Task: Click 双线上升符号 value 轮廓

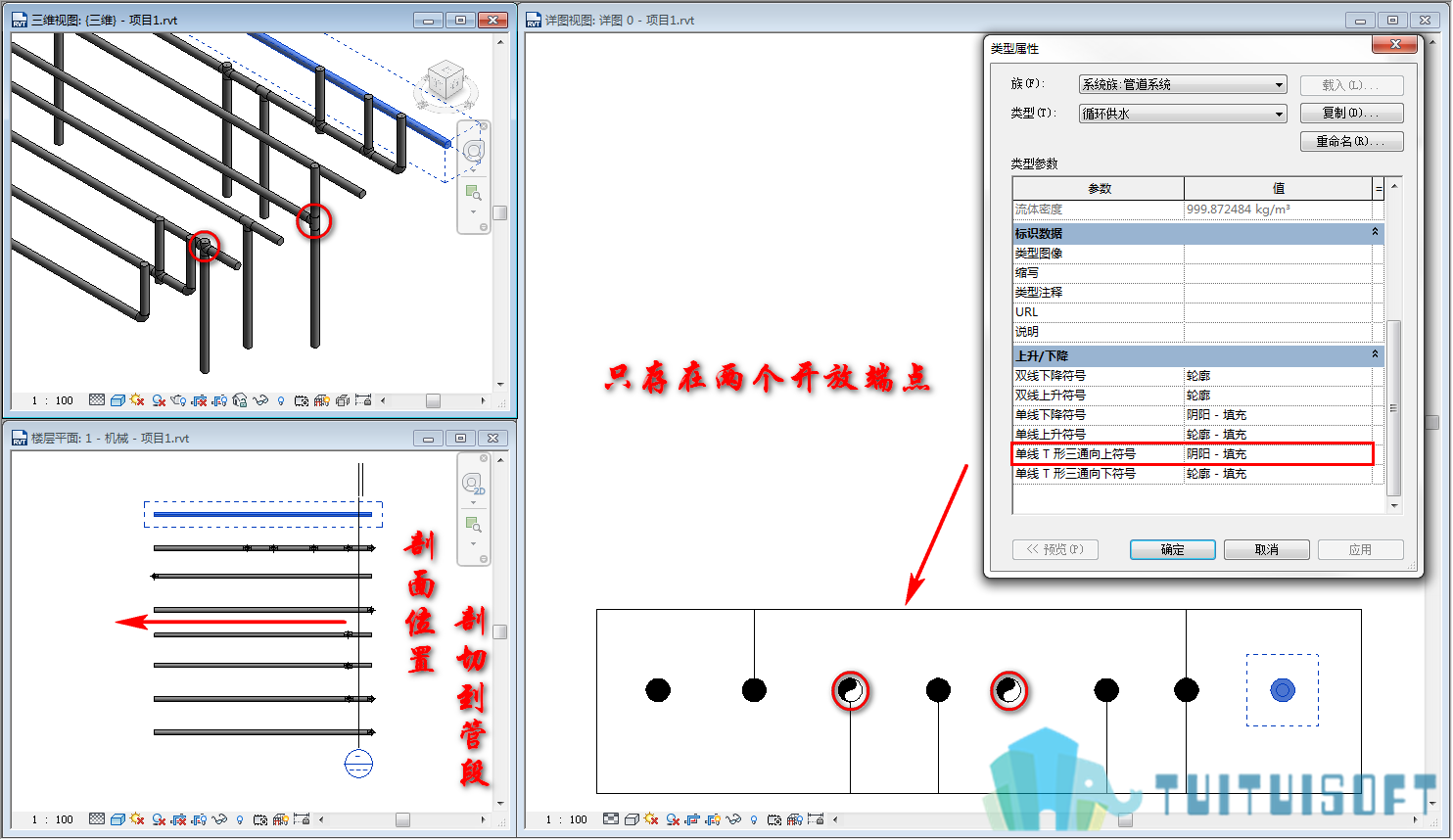Action: (x=1198, y=396)
